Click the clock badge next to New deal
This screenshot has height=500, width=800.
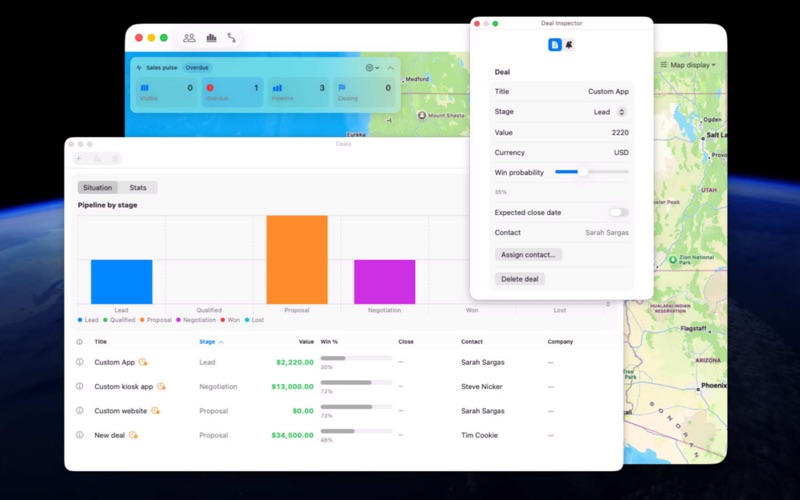pos(133,435)
